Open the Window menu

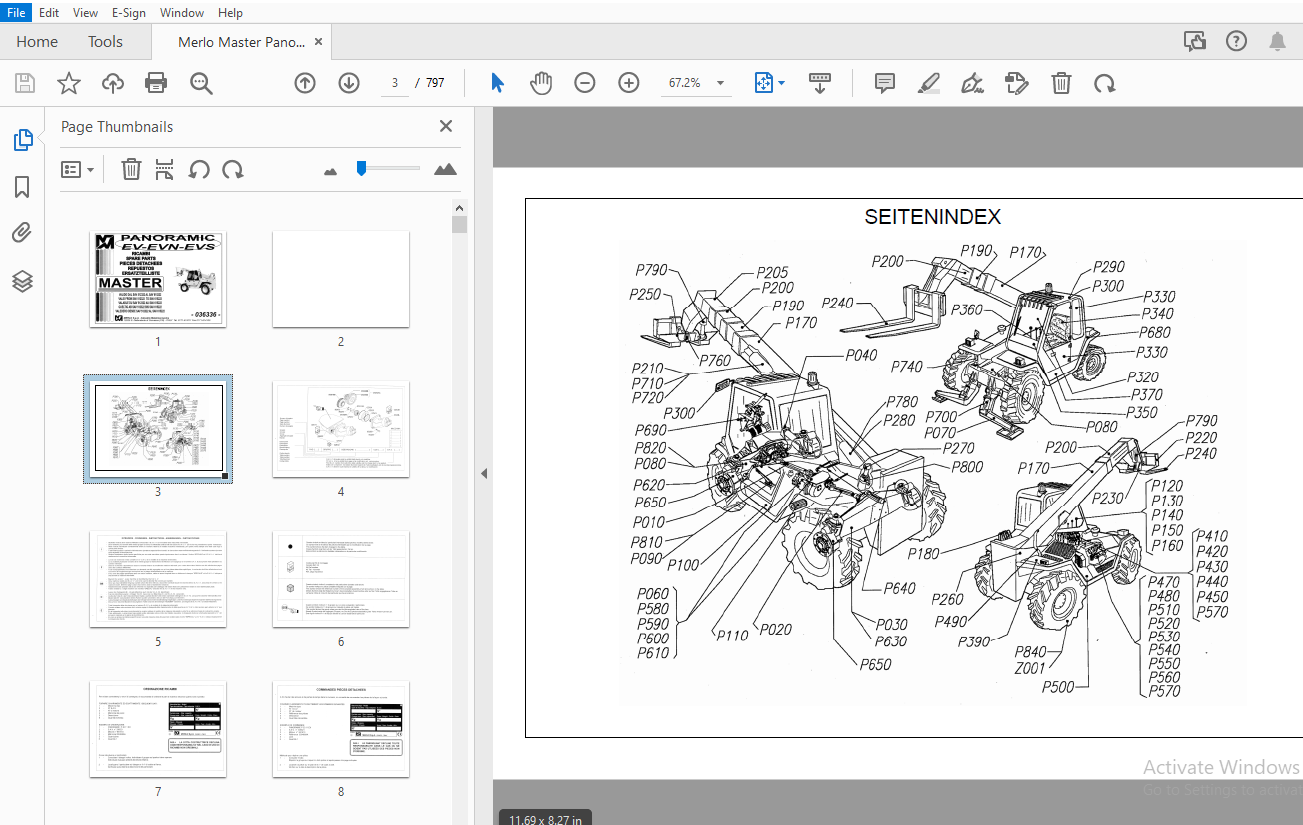pos(182,12)
